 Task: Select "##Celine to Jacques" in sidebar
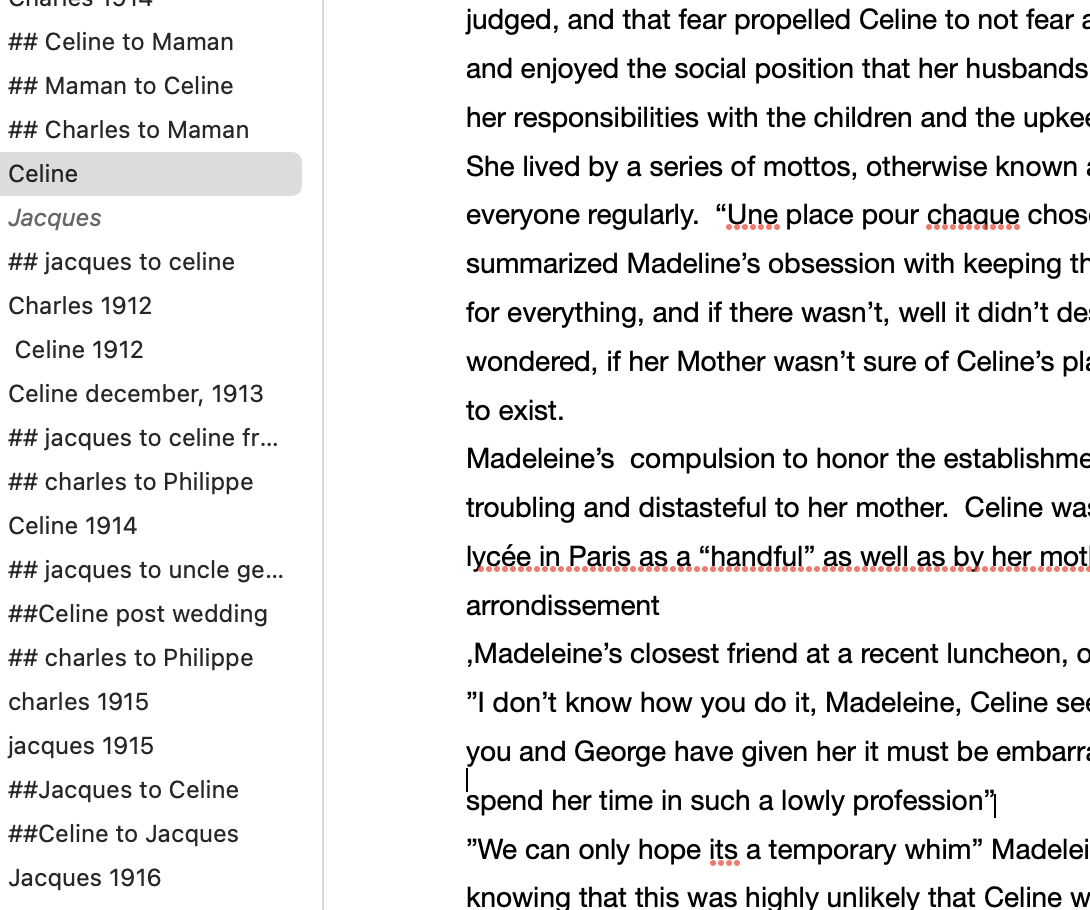click(x=123, y=834)
